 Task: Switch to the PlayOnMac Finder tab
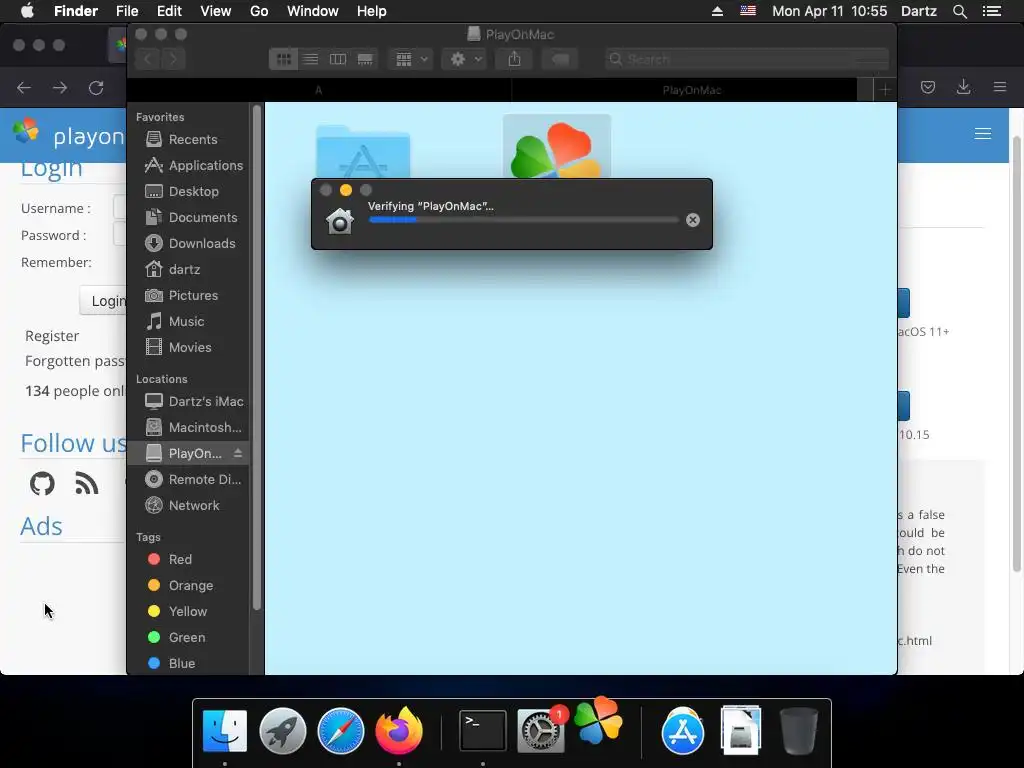[692, 90]
